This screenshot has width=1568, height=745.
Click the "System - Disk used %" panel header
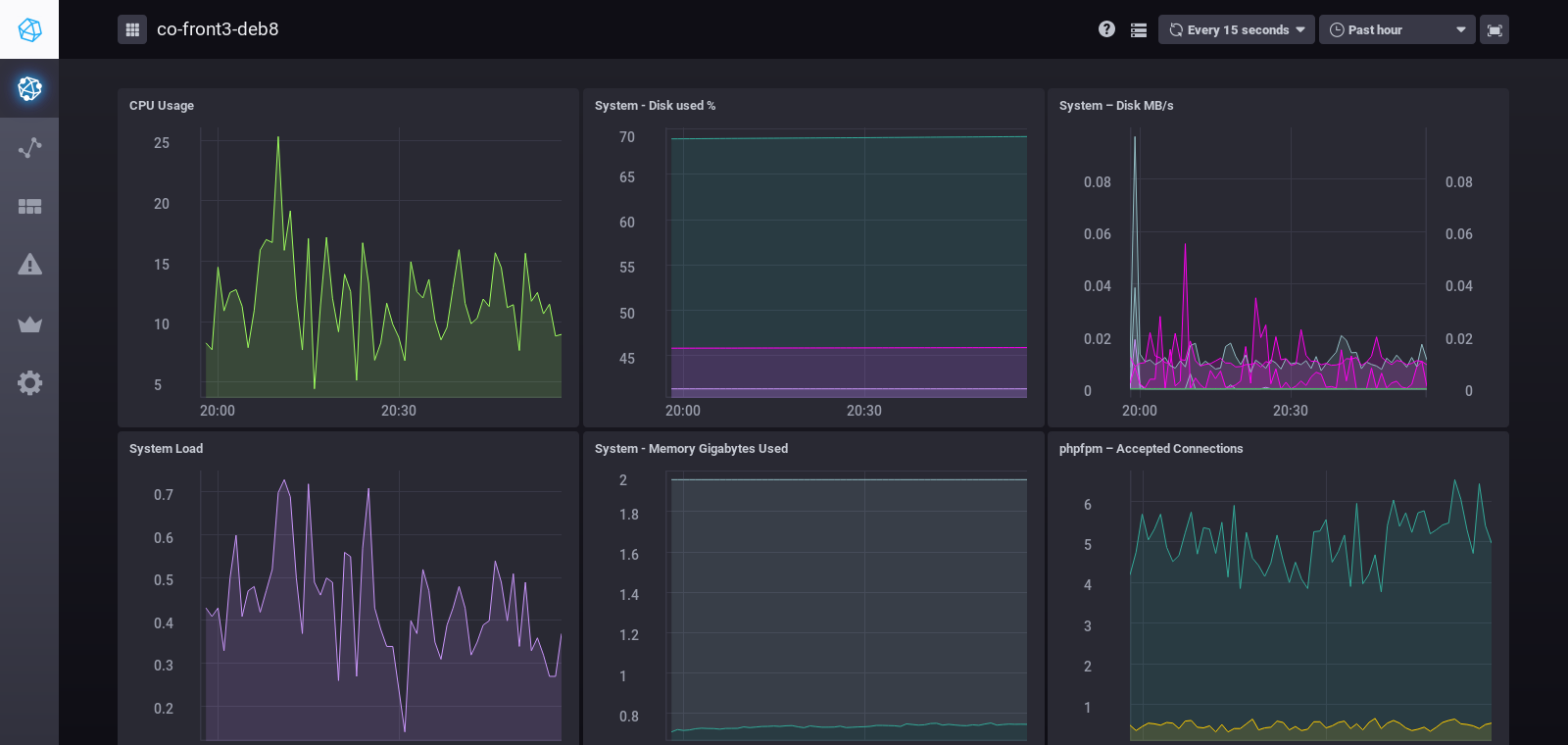tap(655, 106)
